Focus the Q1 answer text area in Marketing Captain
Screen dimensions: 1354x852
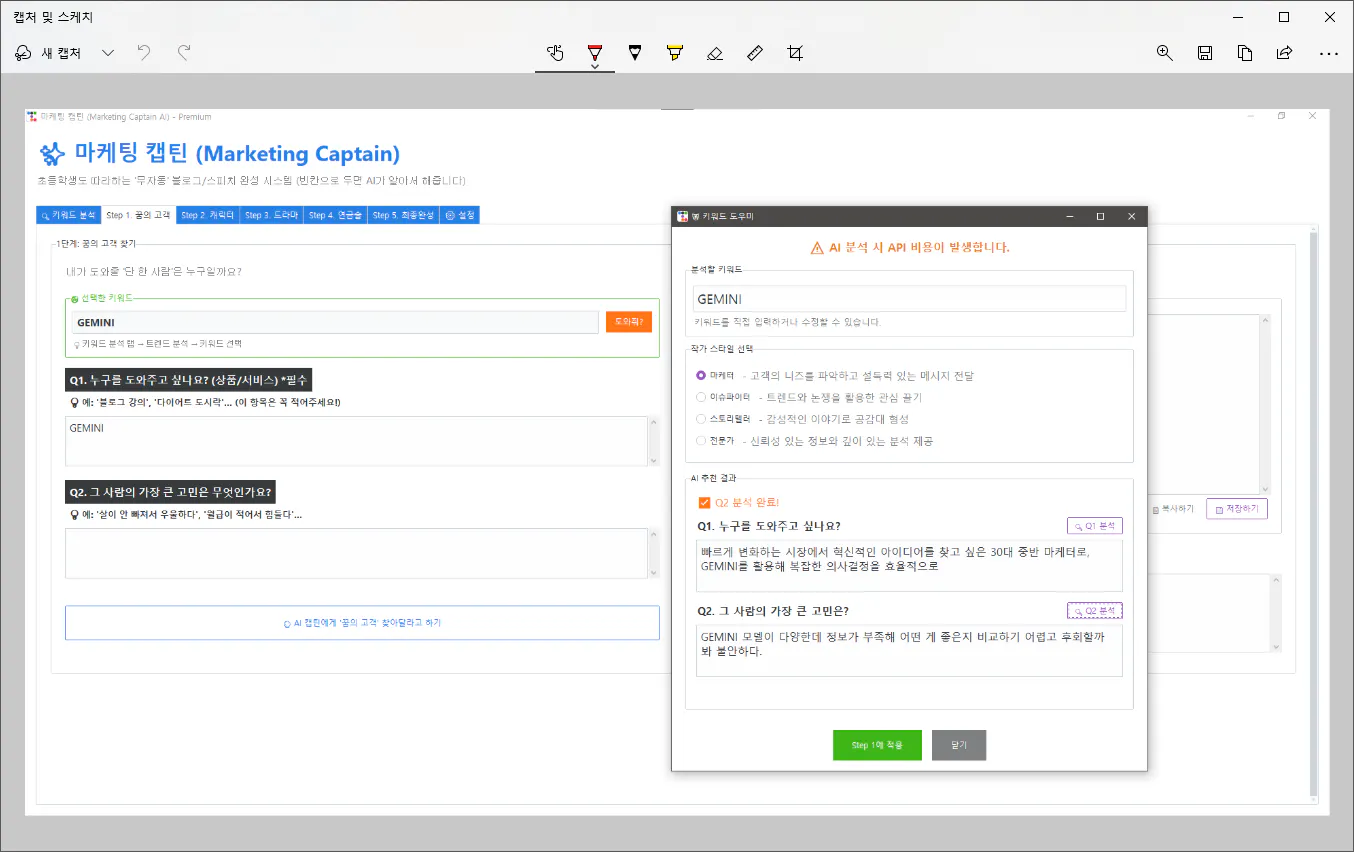tap(357, 441)
